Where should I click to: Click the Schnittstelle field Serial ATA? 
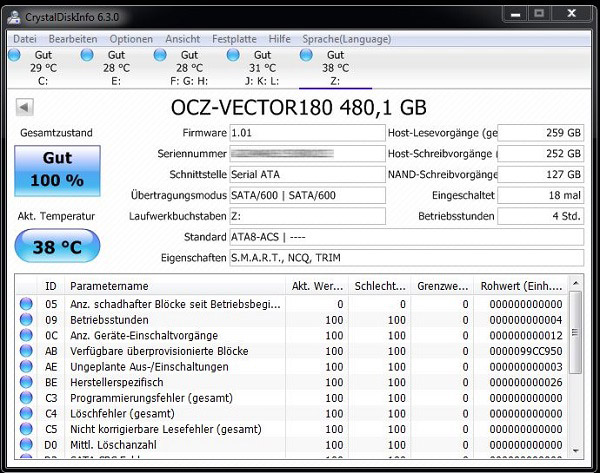pos(307,175)
